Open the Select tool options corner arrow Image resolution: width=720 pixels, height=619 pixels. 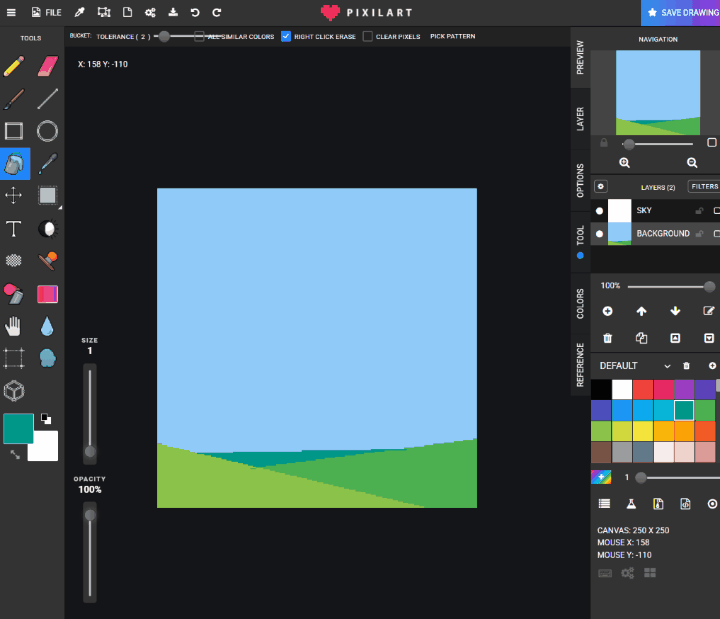pos(60,208)
